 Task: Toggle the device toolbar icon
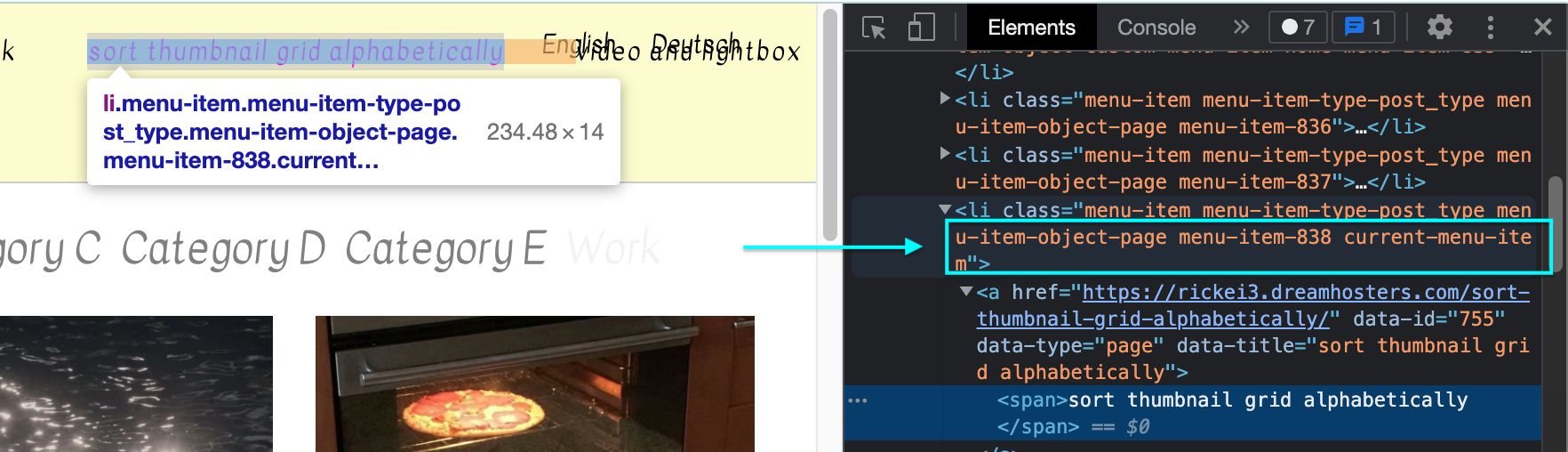click(921, 28)
